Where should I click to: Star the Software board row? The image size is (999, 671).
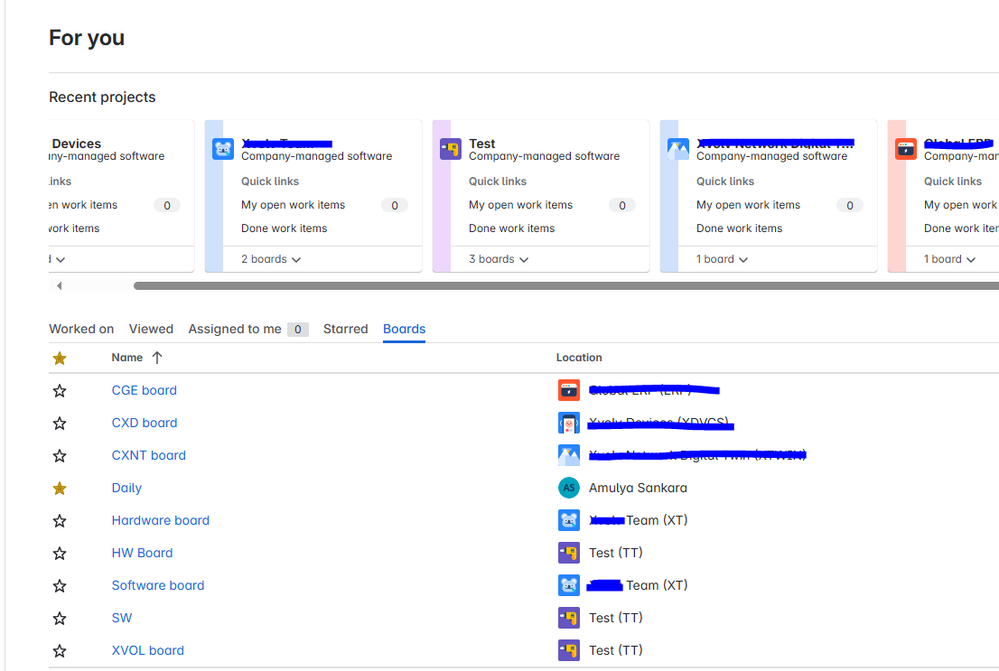pyautogui.click(x=59, y=586)
